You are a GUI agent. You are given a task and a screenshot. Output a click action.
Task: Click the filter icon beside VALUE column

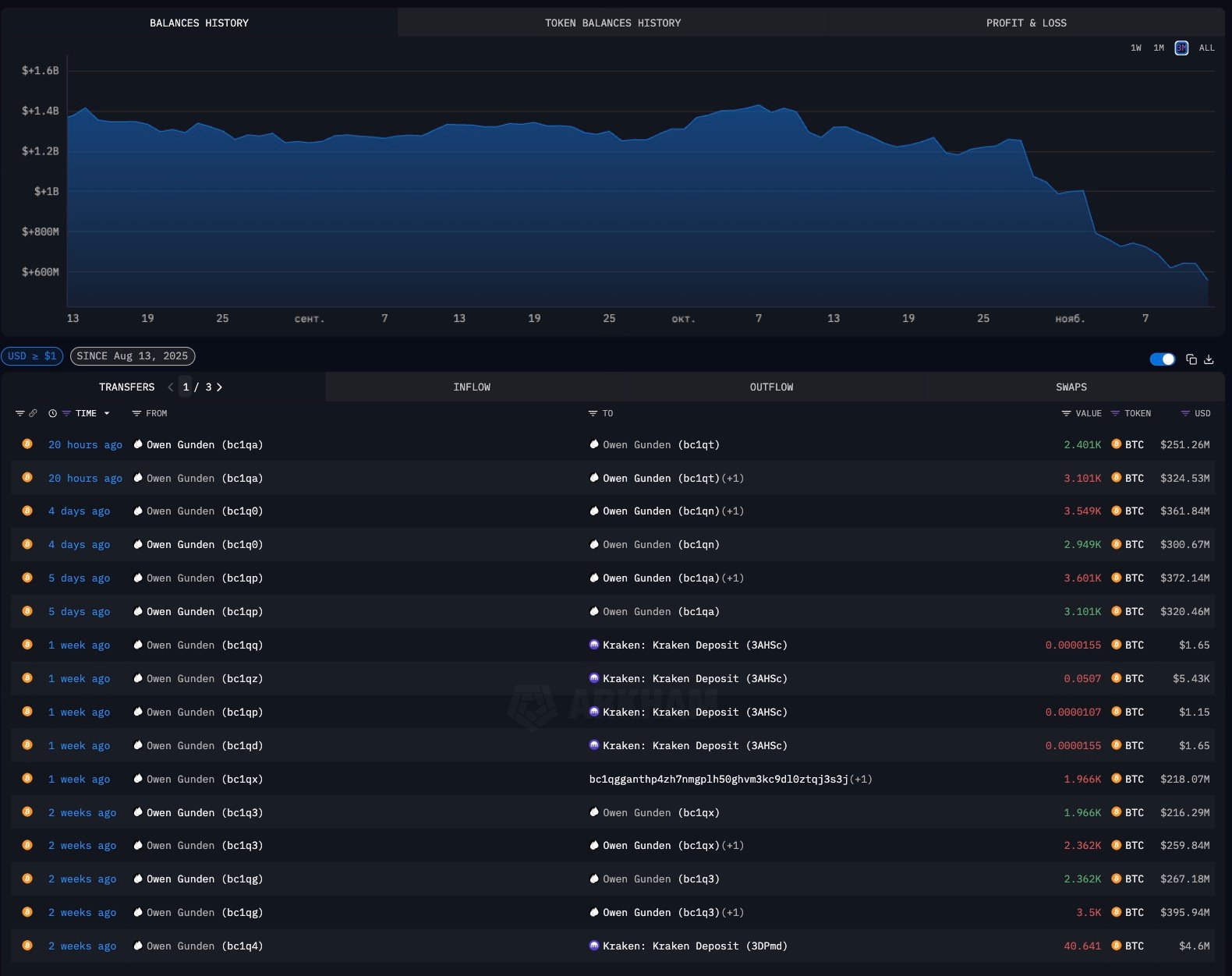tap(1066, 413)
